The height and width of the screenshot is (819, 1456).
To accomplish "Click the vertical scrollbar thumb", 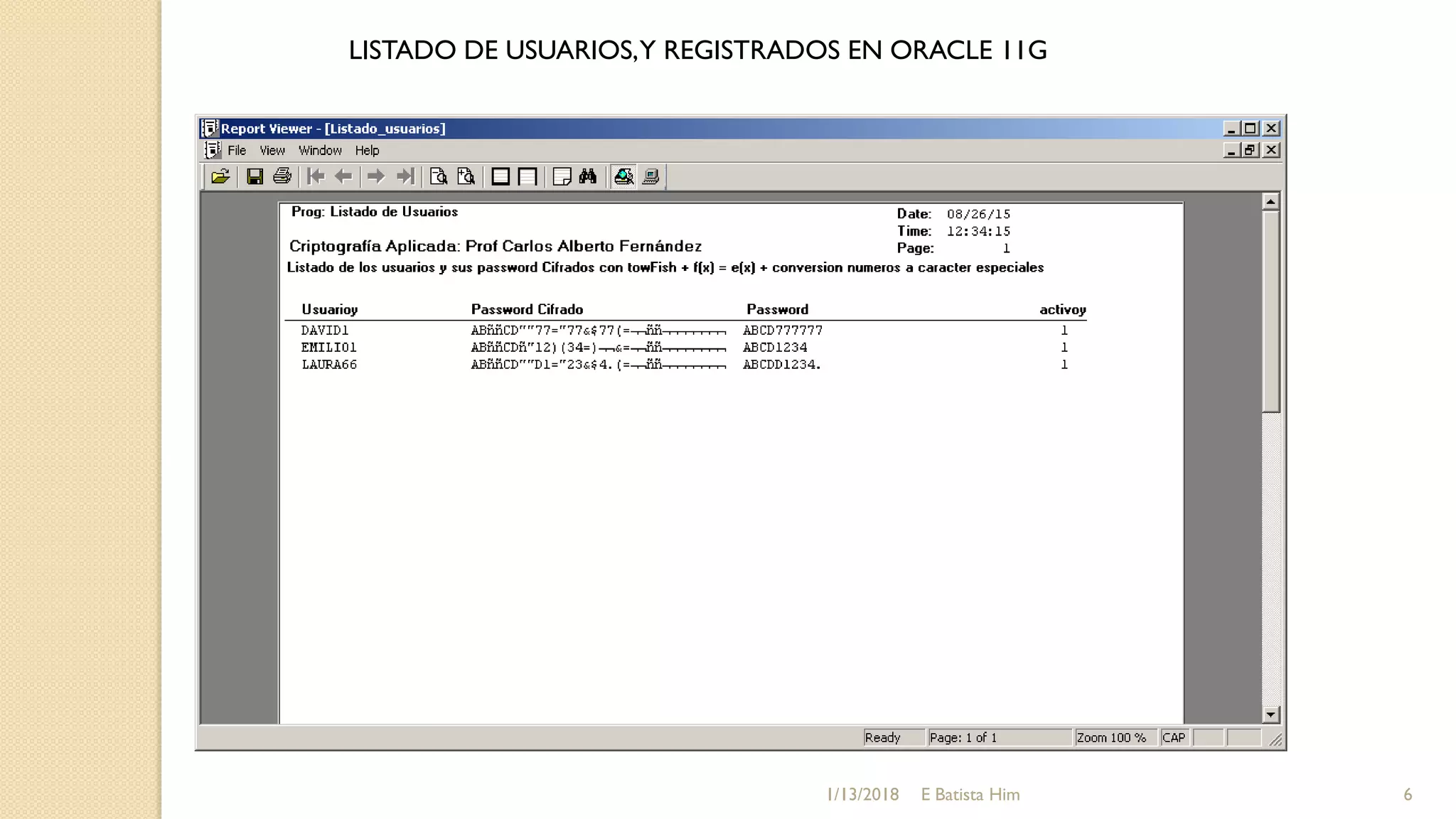I will point(1270,311).
